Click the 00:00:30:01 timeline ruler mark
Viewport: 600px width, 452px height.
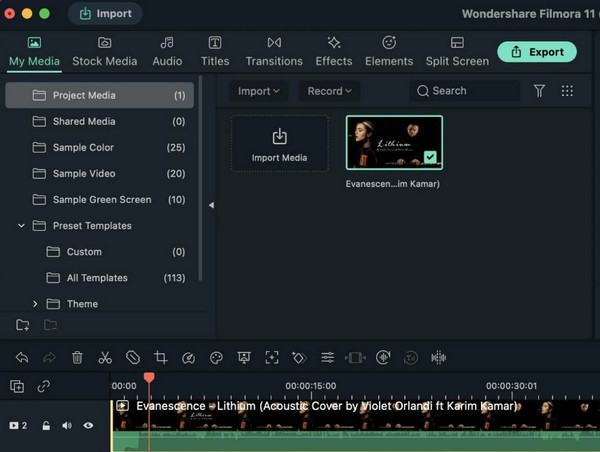tap(511, 386)
